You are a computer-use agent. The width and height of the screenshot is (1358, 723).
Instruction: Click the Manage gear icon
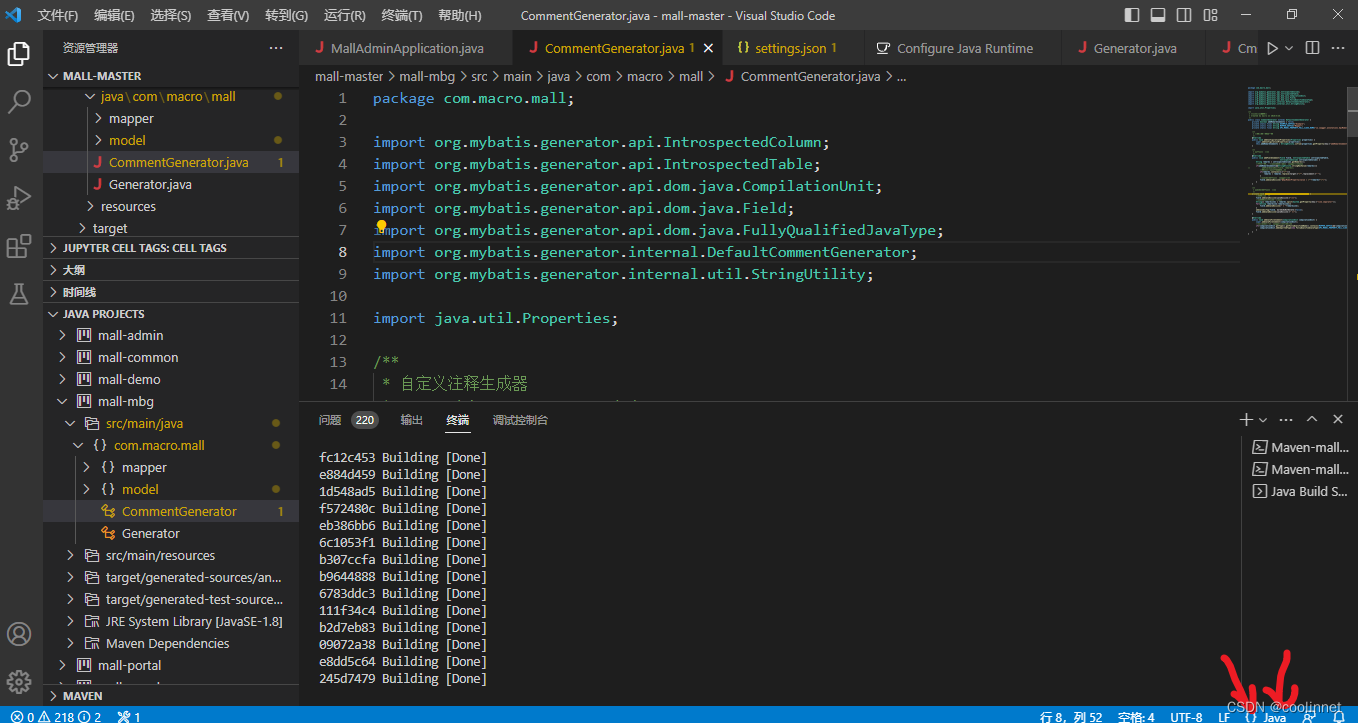coord(20,681)
